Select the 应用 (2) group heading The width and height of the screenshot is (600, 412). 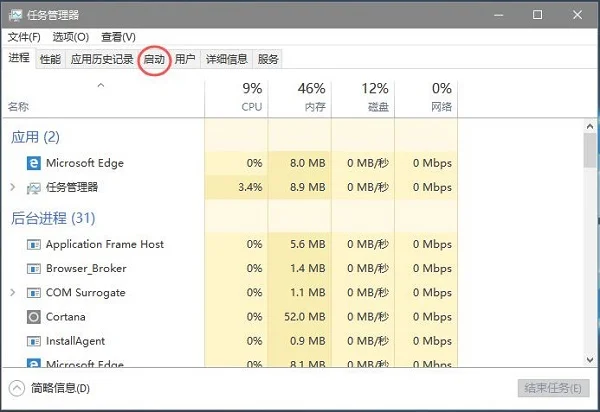click(35, 137)
